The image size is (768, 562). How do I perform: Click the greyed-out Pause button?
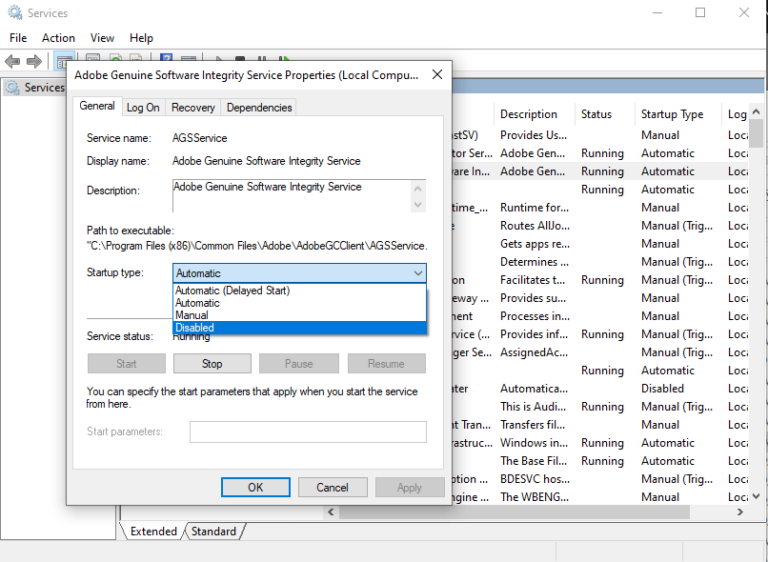pos(299,364)
